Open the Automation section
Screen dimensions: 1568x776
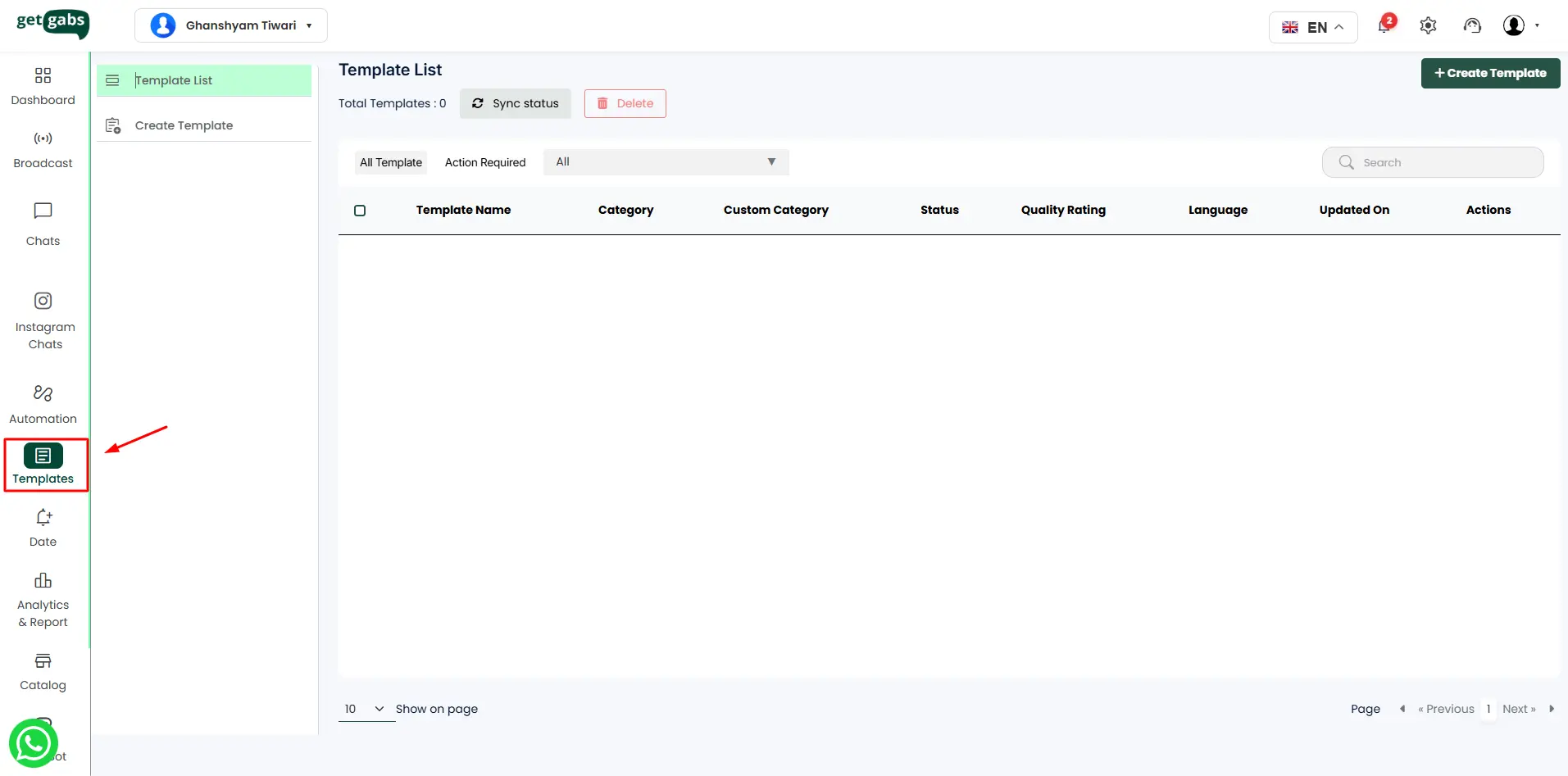[43, 404]
